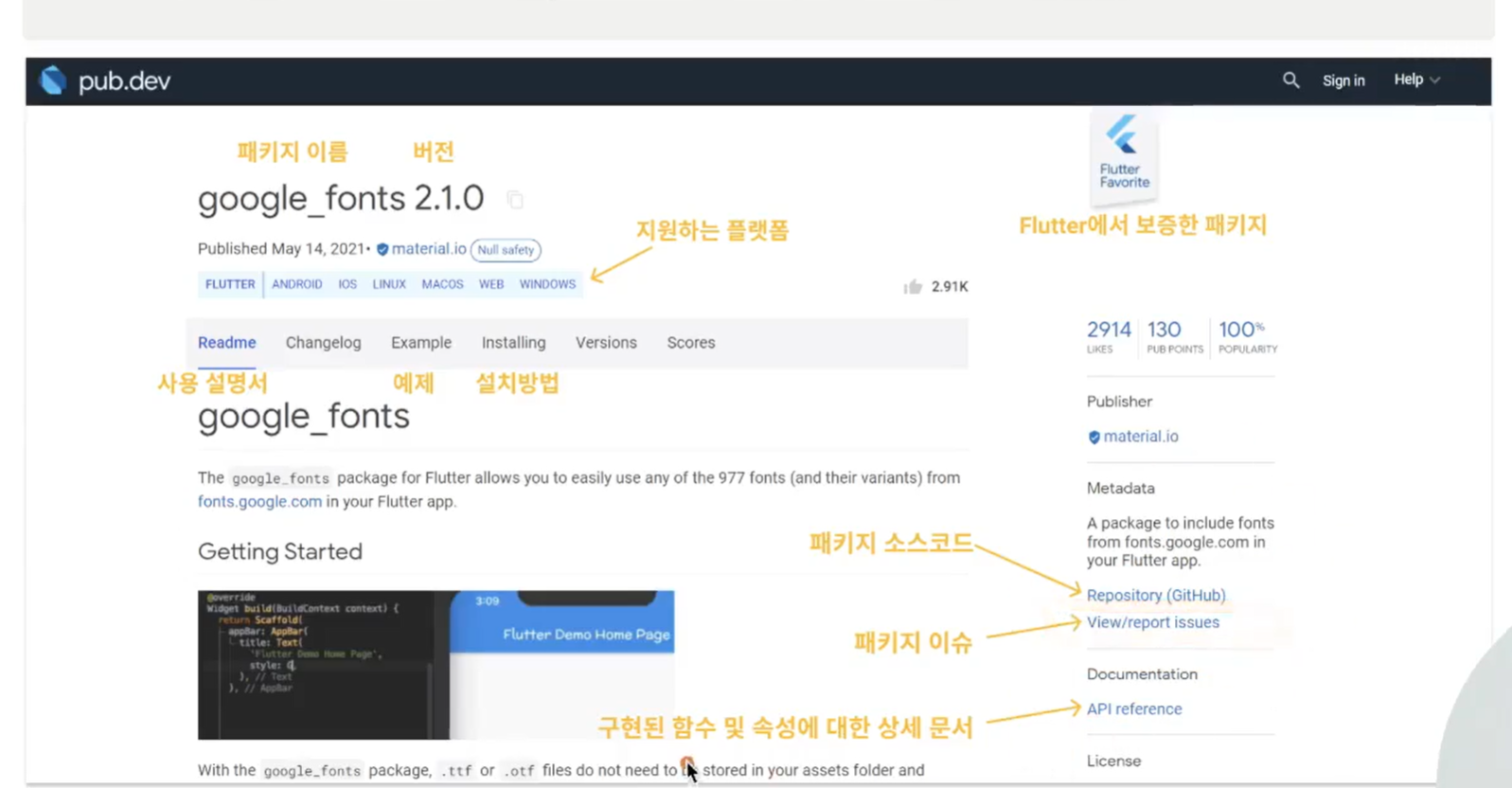
Task: Open View/report issues link
Action: [1153, 622]
